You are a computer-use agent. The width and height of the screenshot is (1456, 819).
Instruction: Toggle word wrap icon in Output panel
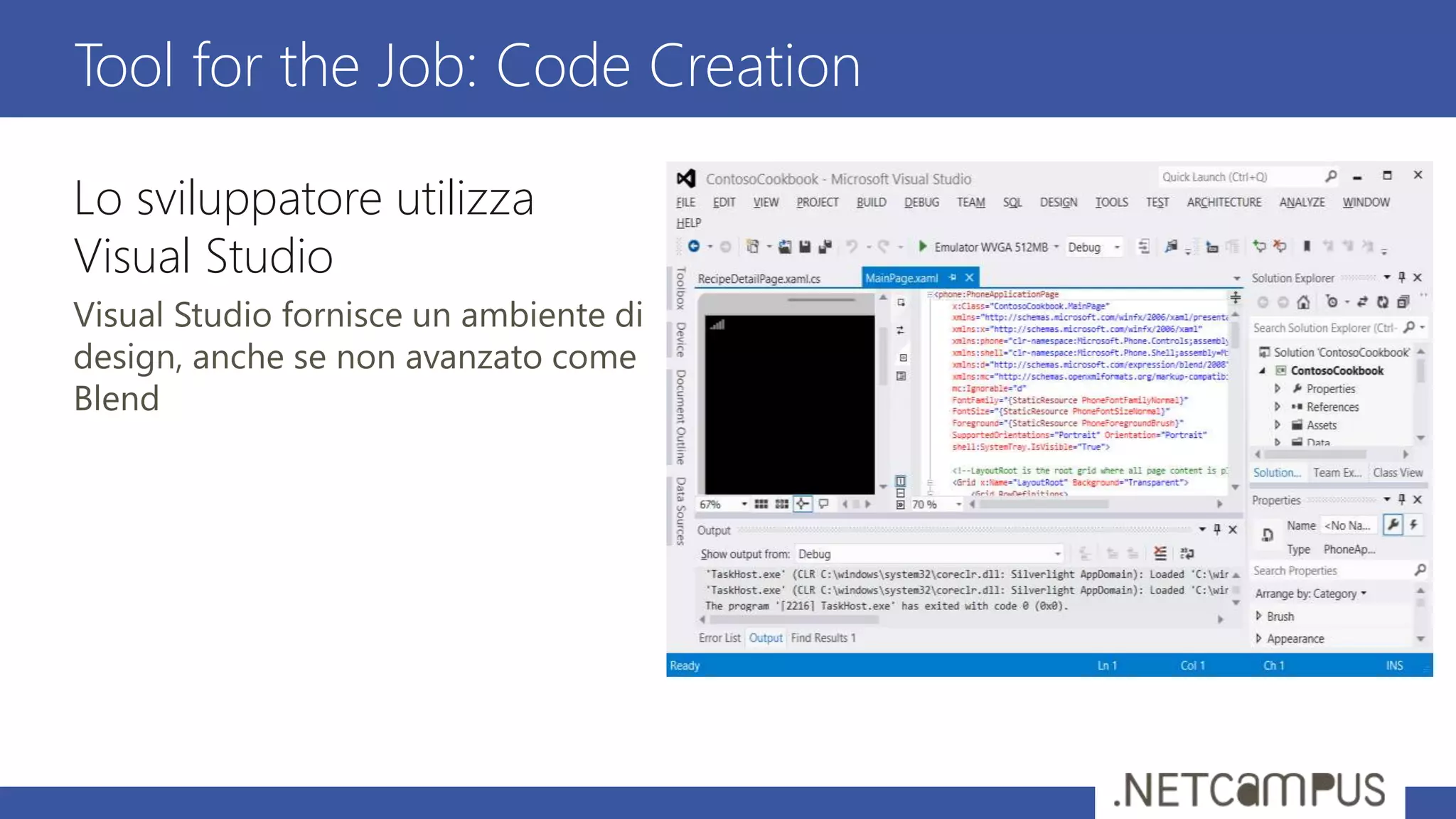click(1187, 553)
